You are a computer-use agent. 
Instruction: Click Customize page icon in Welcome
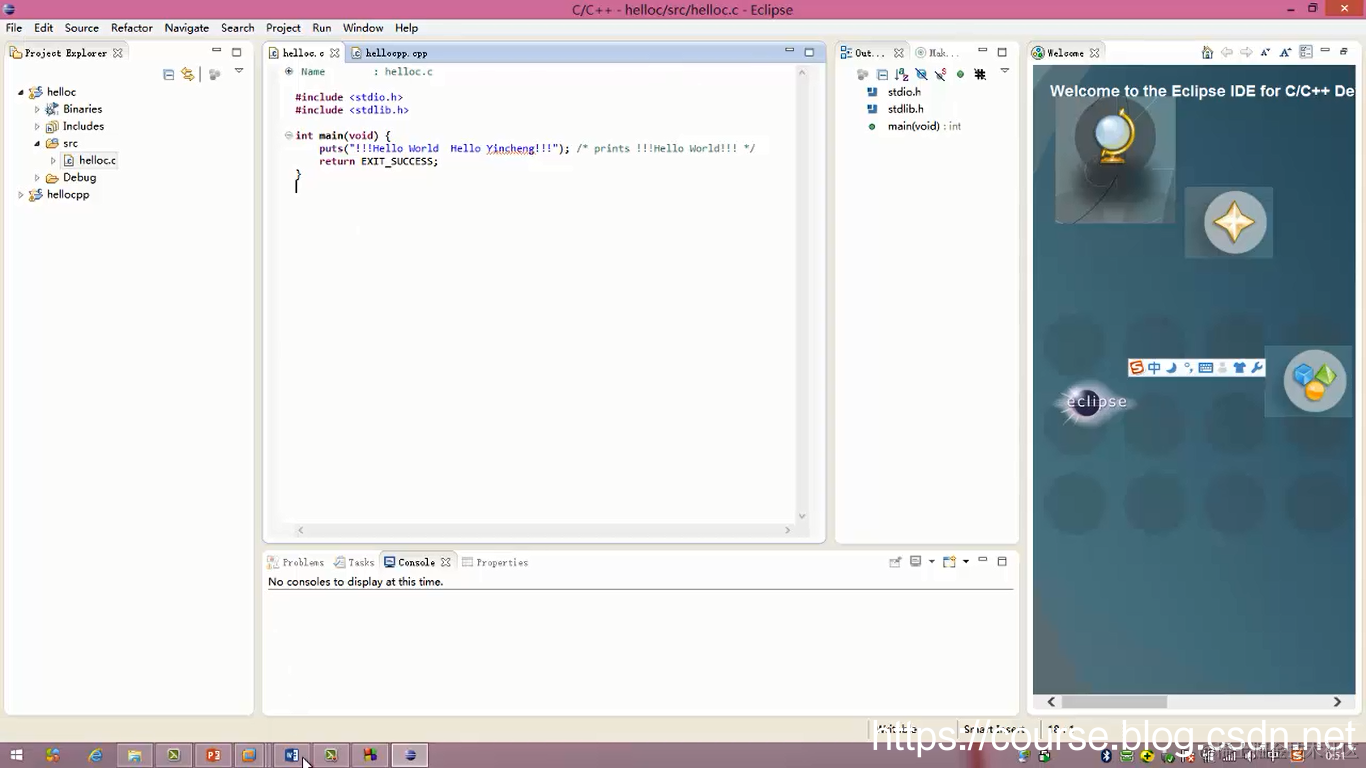[x=1306, y=52]
